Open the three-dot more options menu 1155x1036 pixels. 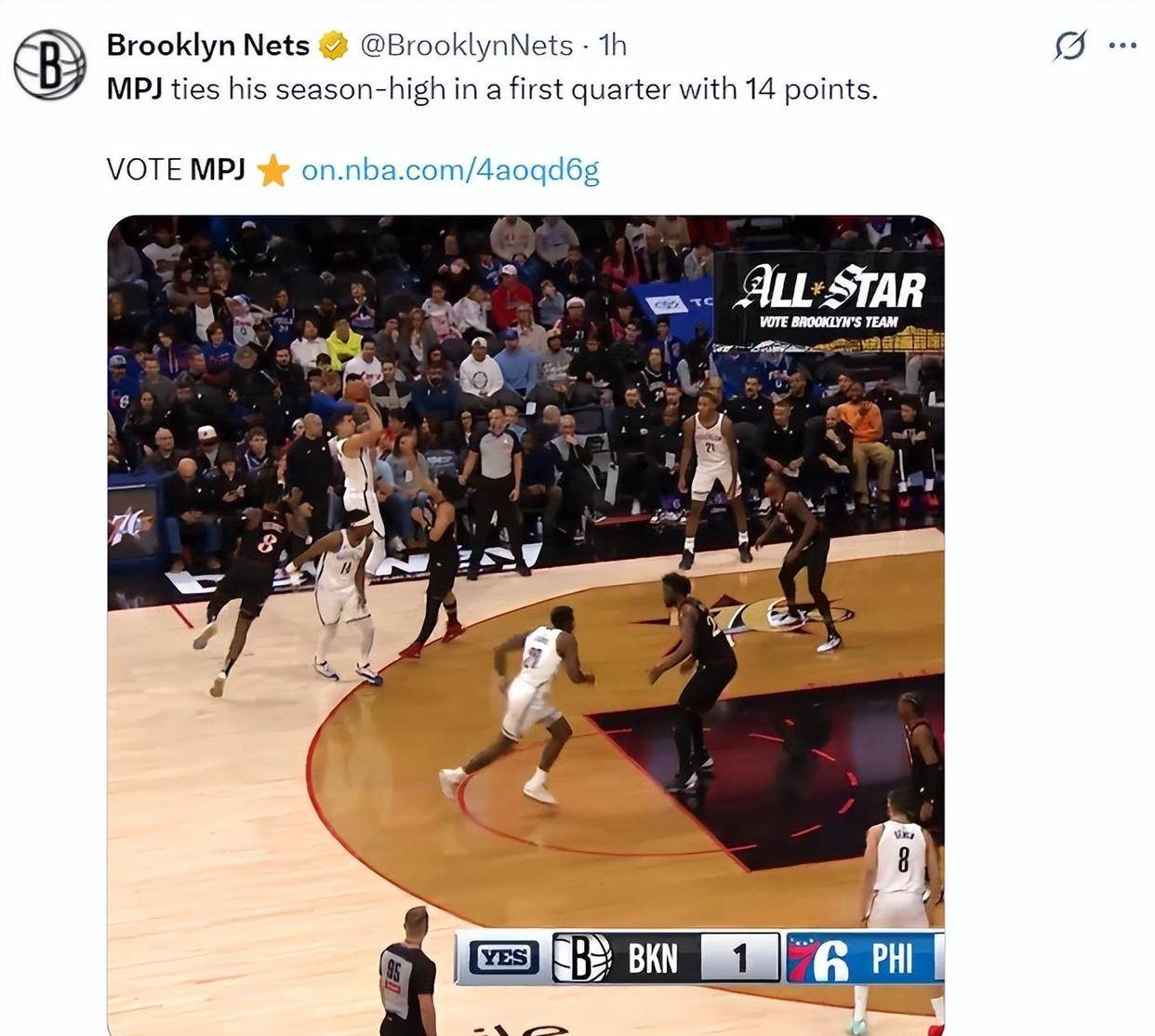1122,46
